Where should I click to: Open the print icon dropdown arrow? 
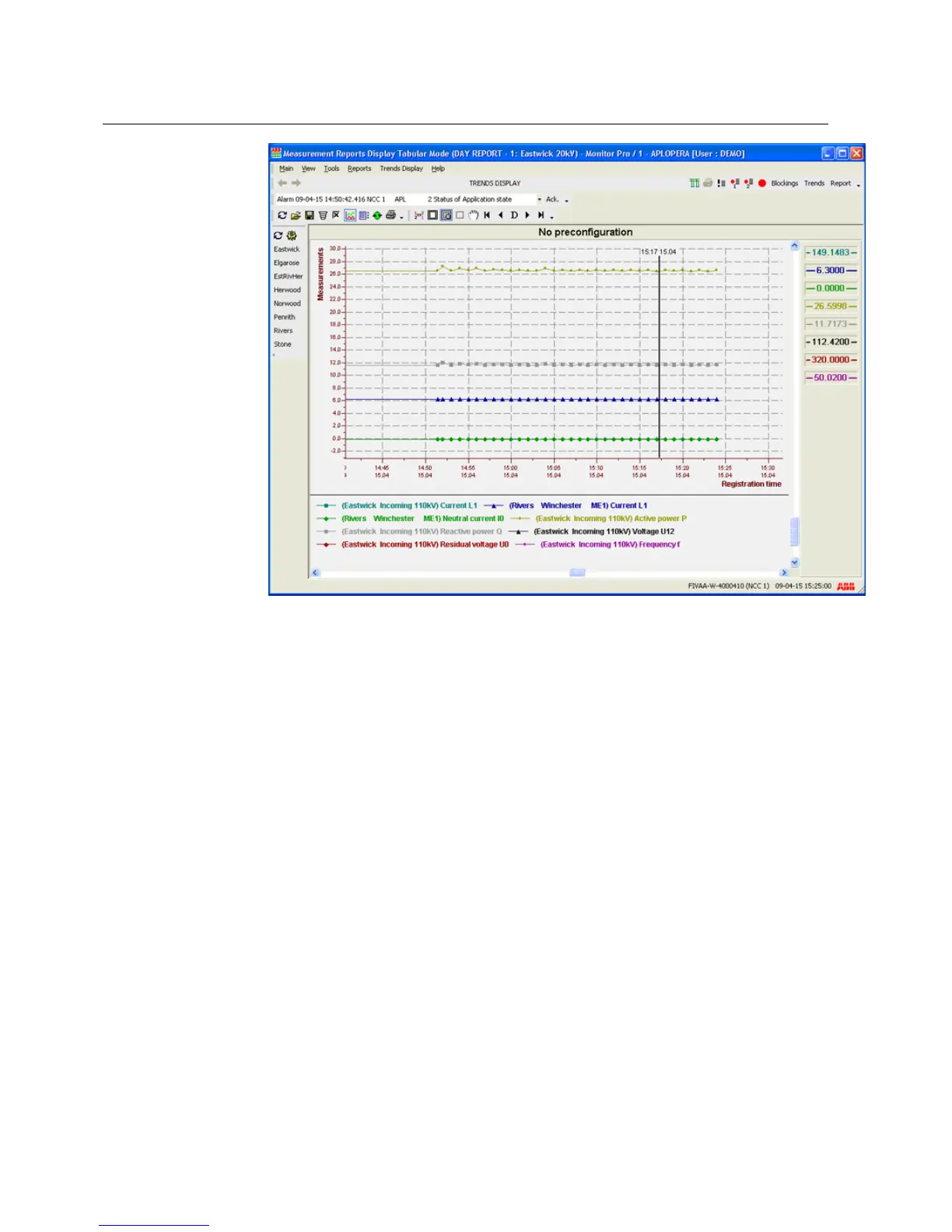click(401, 217)
